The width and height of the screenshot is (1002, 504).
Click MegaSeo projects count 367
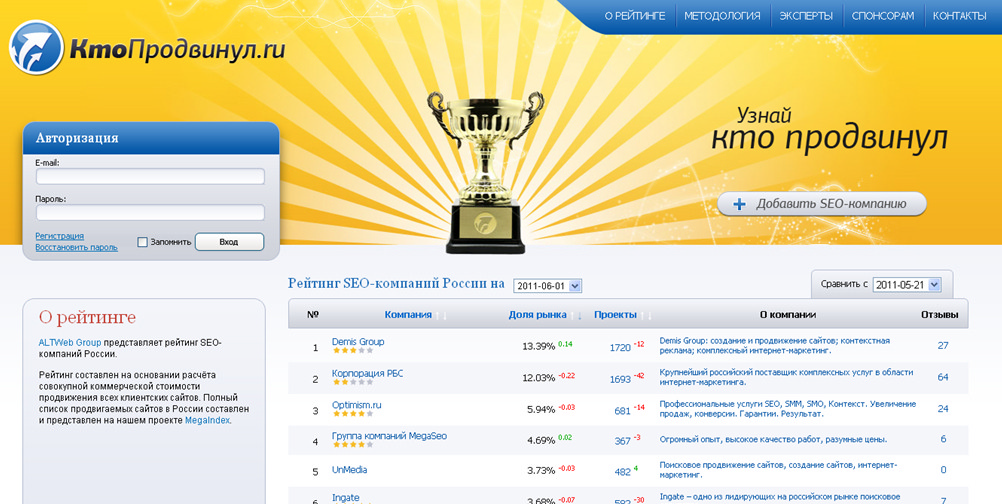pos(622,441)
